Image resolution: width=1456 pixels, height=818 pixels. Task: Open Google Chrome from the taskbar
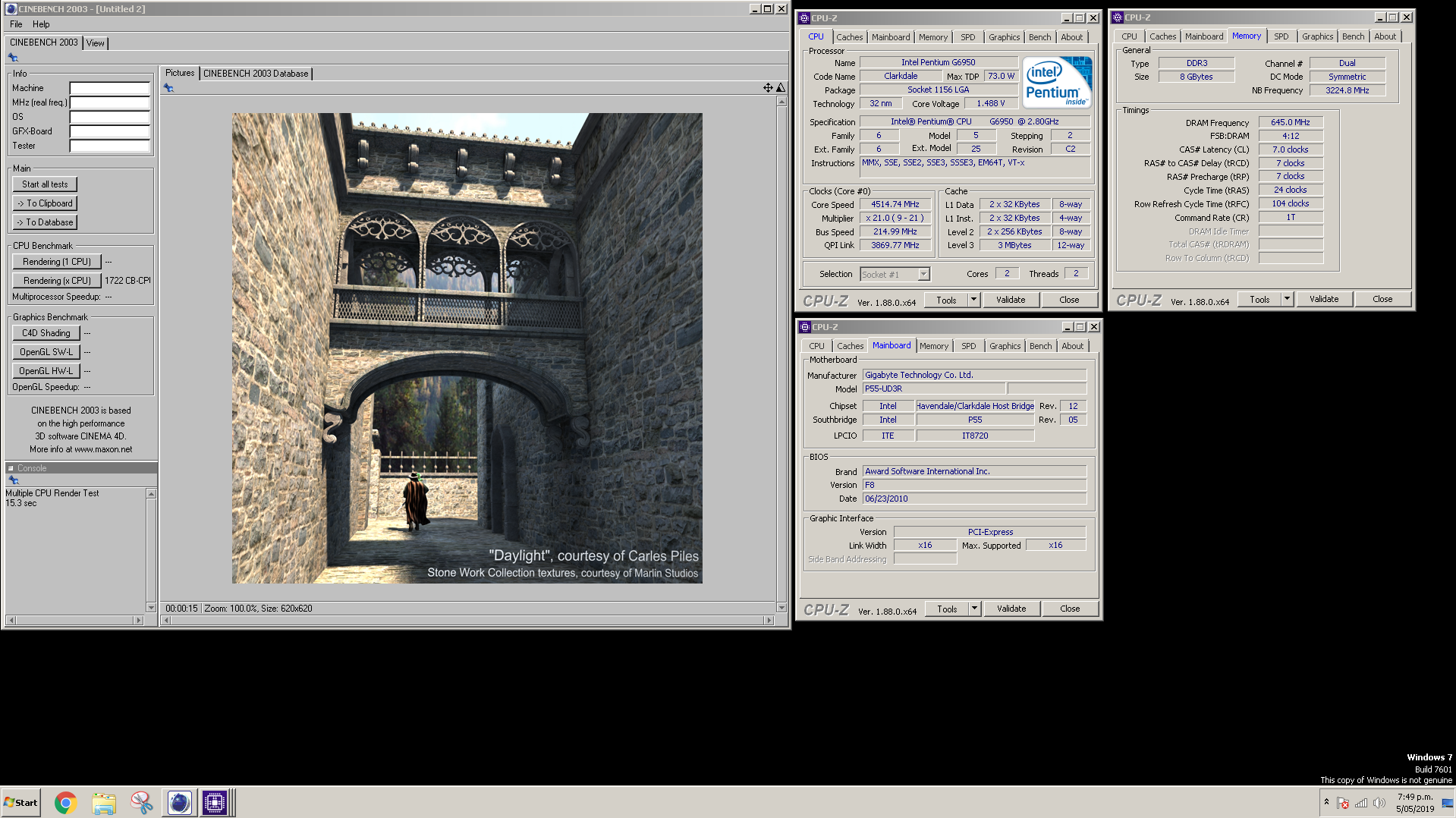(x=66, y=803)
